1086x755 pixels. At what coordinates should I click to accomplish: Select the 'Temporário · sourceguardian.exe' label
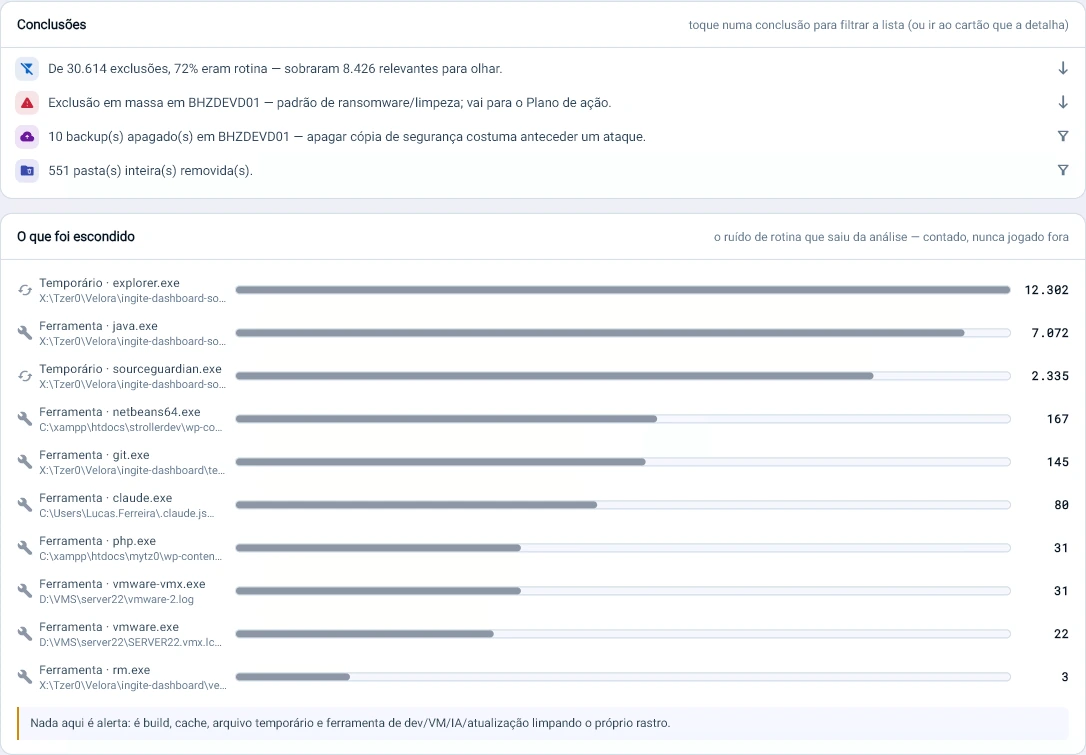pyautogui.click(x=130, y=368)
